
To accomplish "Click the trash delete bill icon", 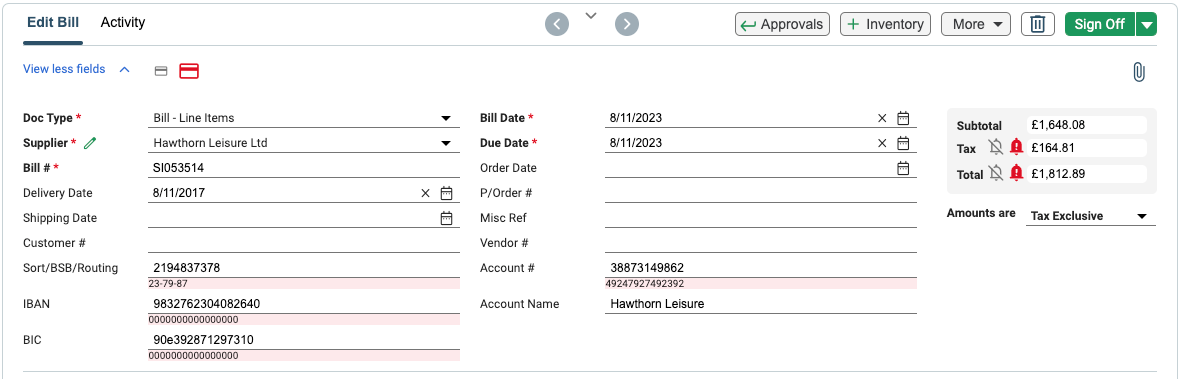I will [x=1038, y=24].
